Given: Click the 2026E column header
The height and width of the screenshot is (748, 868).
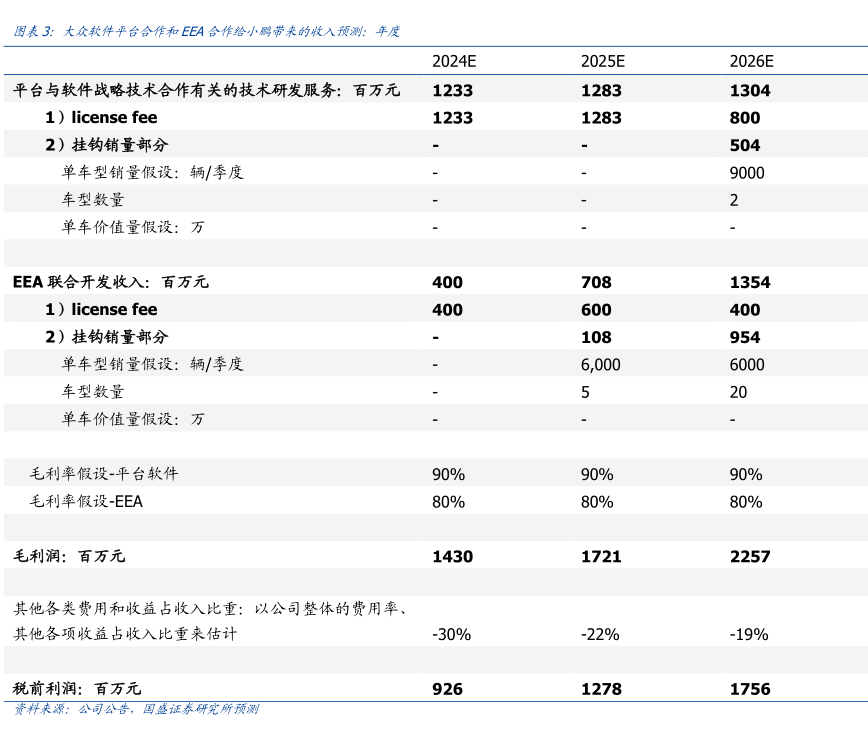Looking at the screenshot, I should [751, 61].
